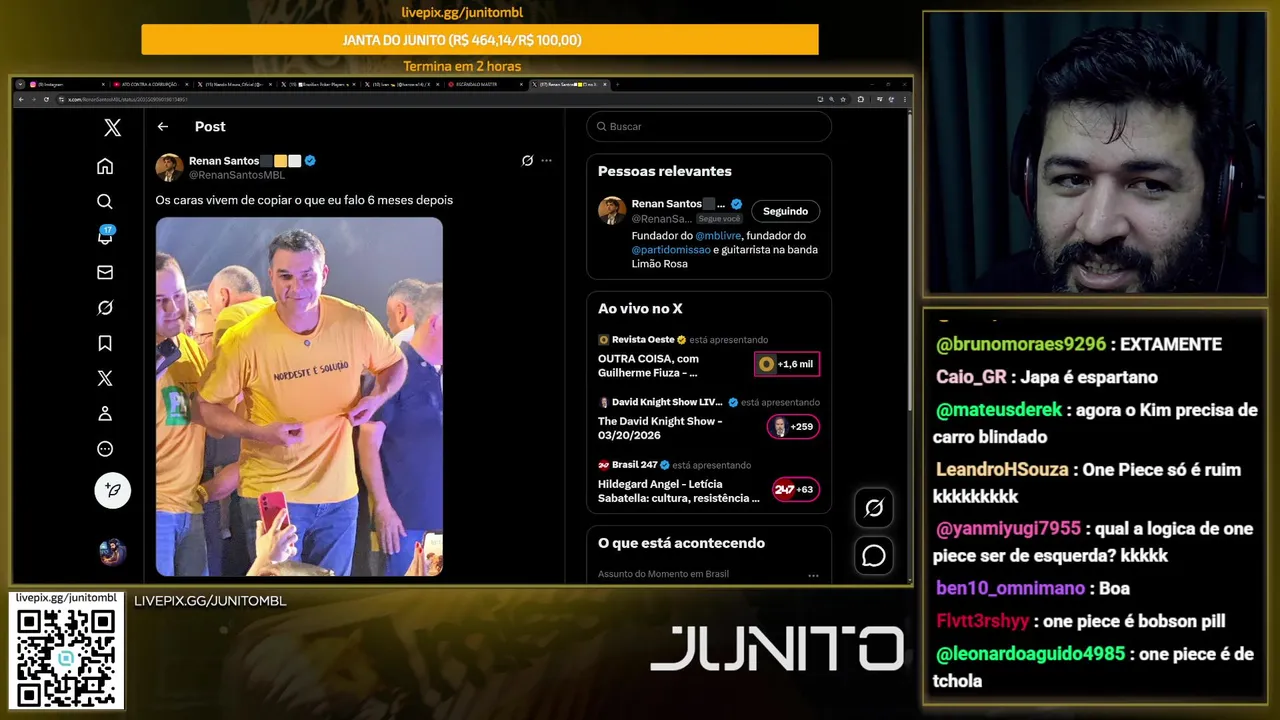This screenshot has height=720, width=1280.
Task: Go to Home via the house icon
Action: tap(105, 166)
